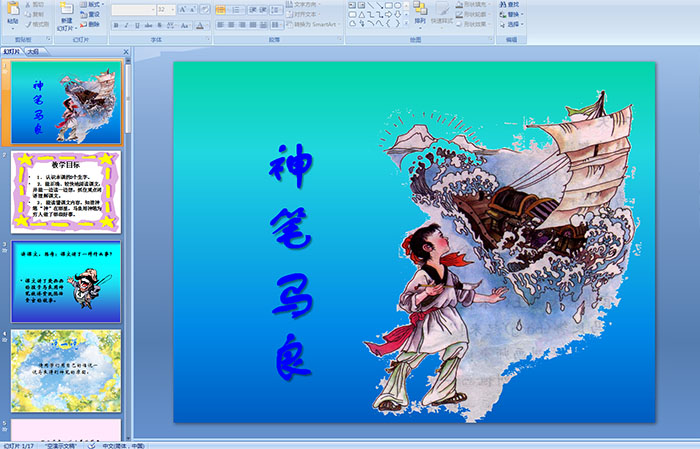
Task: Click the Delete (删除) slide button
Action: tap(90, 24)
